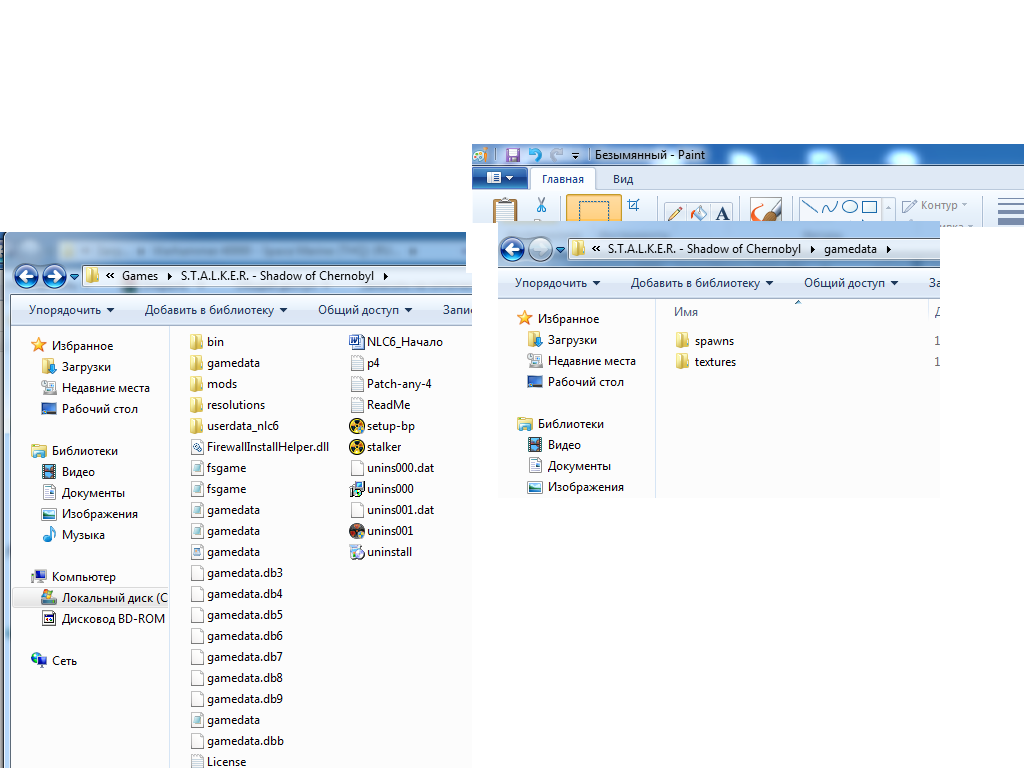1024x768 pixels.
Task: Select the NLC6_Начало Word document
Action: pyautogui.click(x=396, y=342)
